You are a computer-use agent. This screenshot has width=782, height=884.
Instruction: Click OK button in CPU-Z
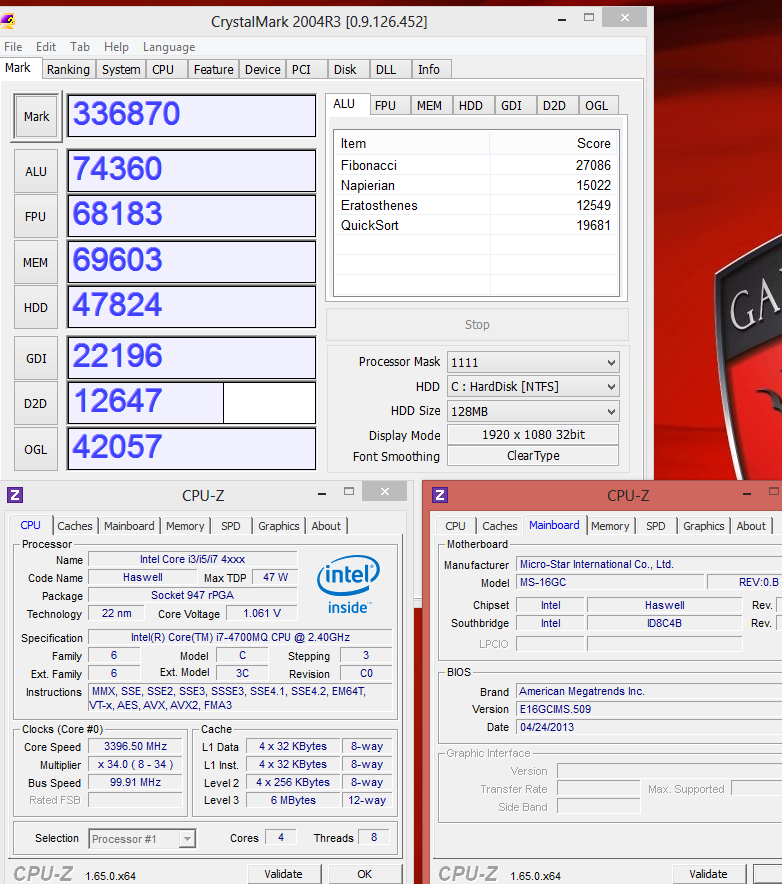(x=365, y=874)
